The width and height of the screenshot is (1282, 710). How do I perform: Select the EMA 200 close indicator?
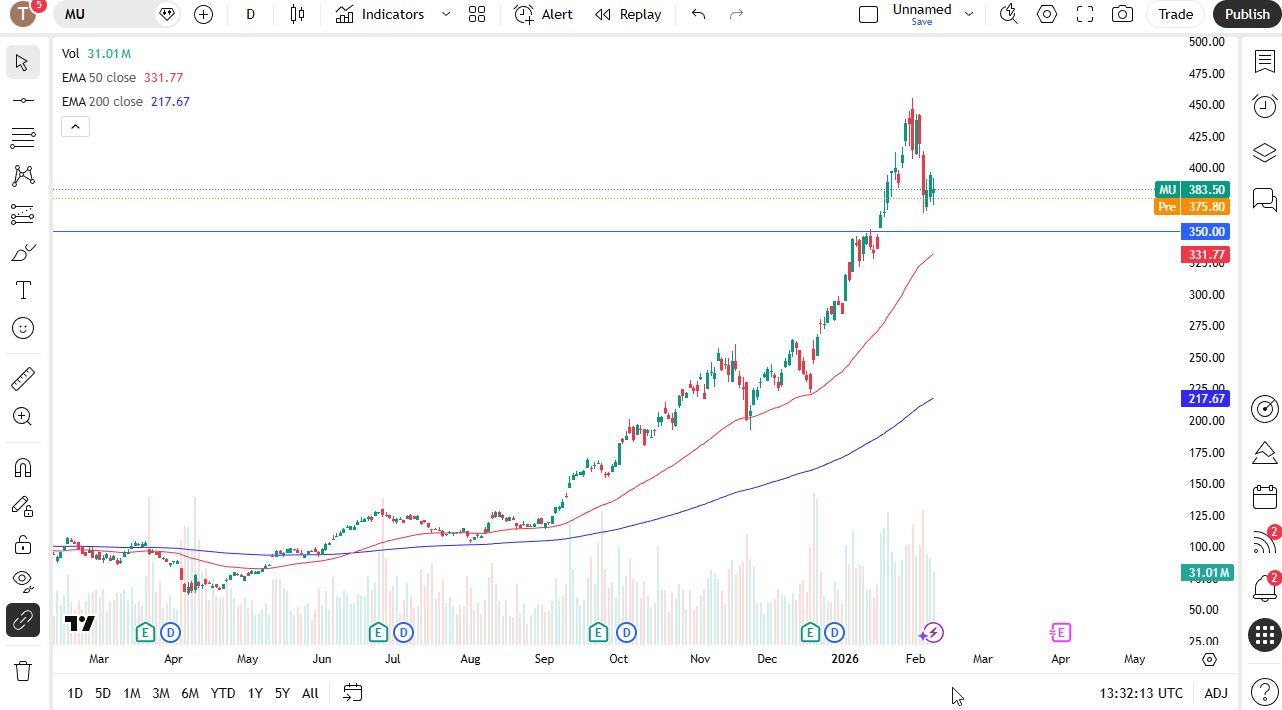103,101
